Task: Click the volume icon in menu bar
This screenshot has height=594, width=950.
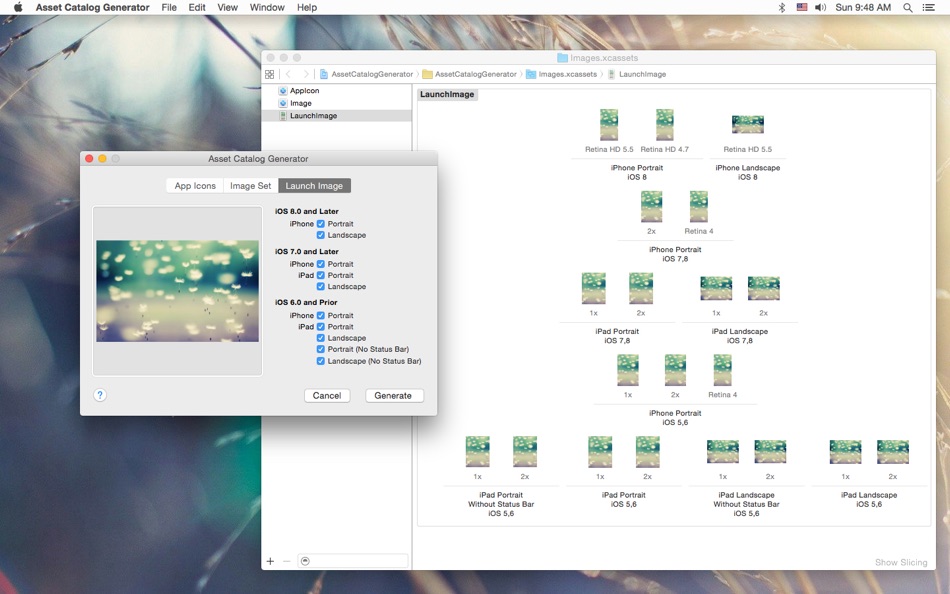Action: click(820, 7)
